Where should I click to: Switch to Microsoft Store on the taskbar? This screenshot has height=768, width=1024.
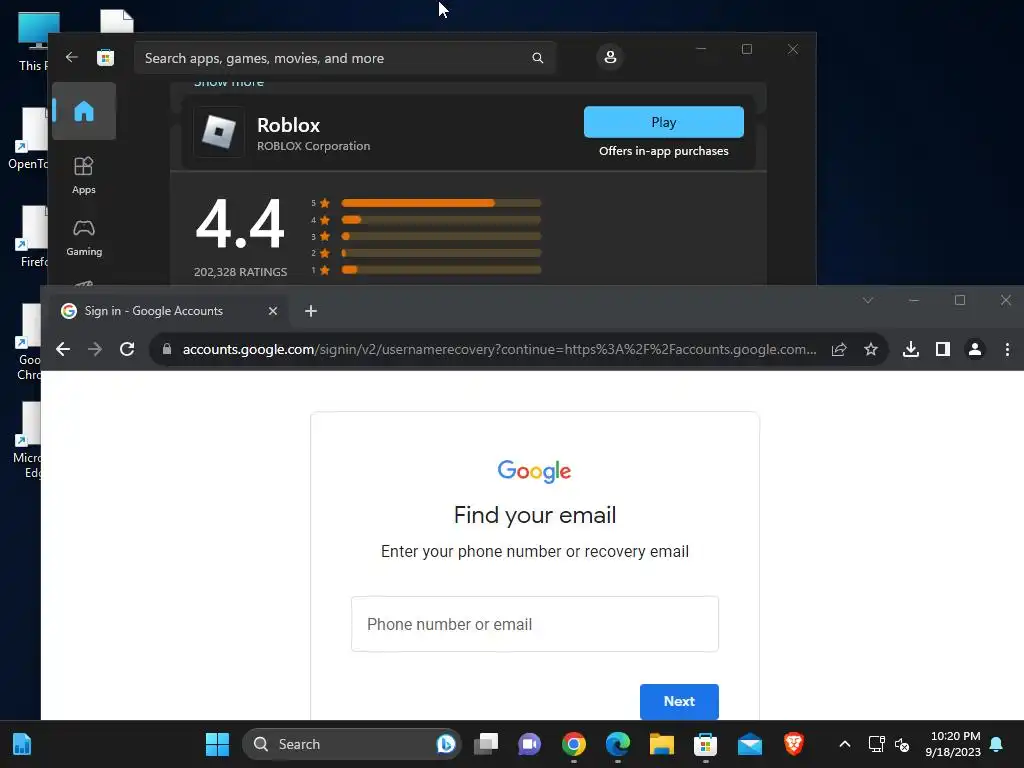(x=705, y=744)
